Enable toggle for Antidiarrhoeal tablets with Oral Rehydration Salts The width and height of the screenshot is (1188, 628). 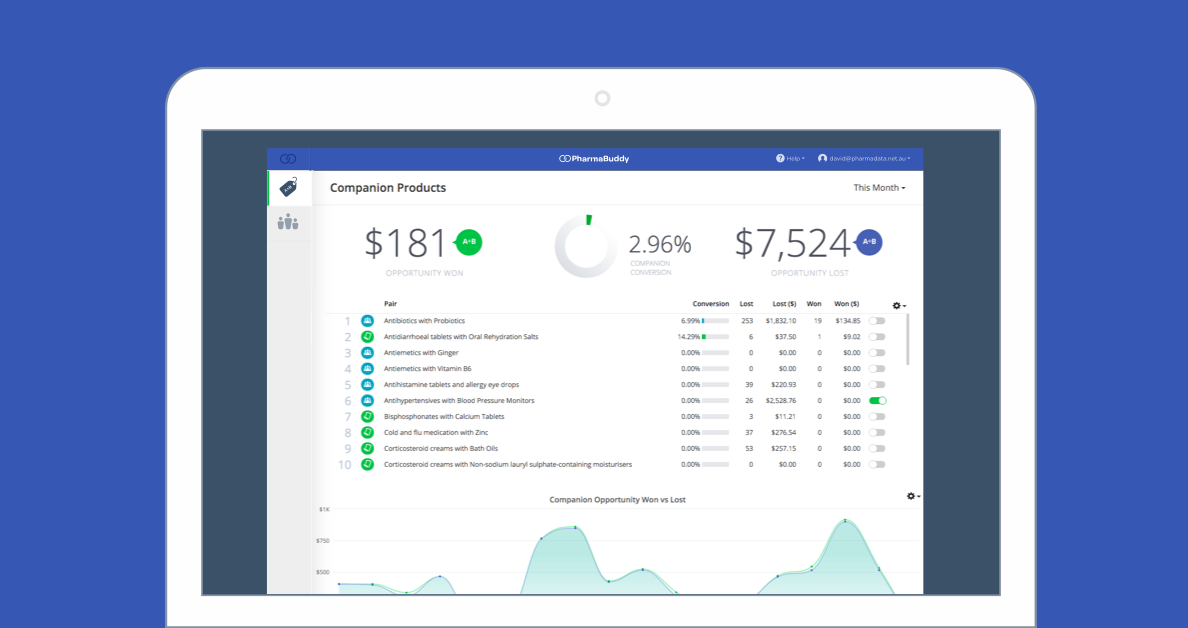(877, 337)
